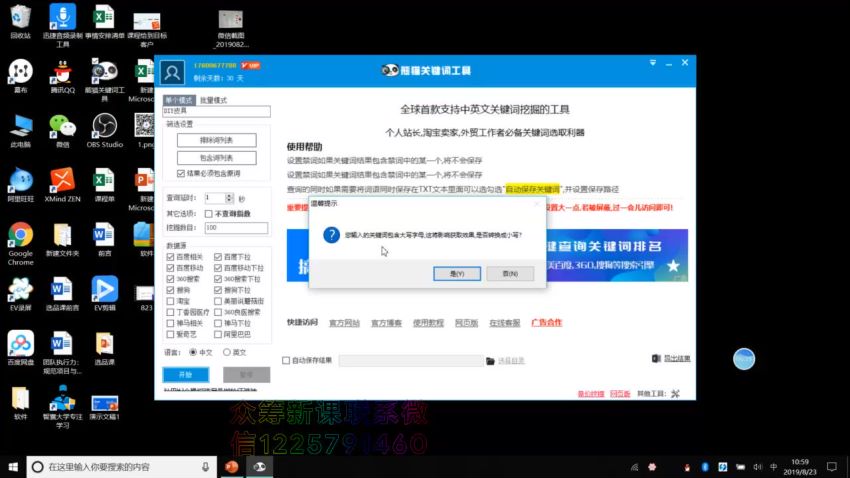Open the 官方网站 quick link
This screenshot has height=478, width=850.
click(344, 323)
